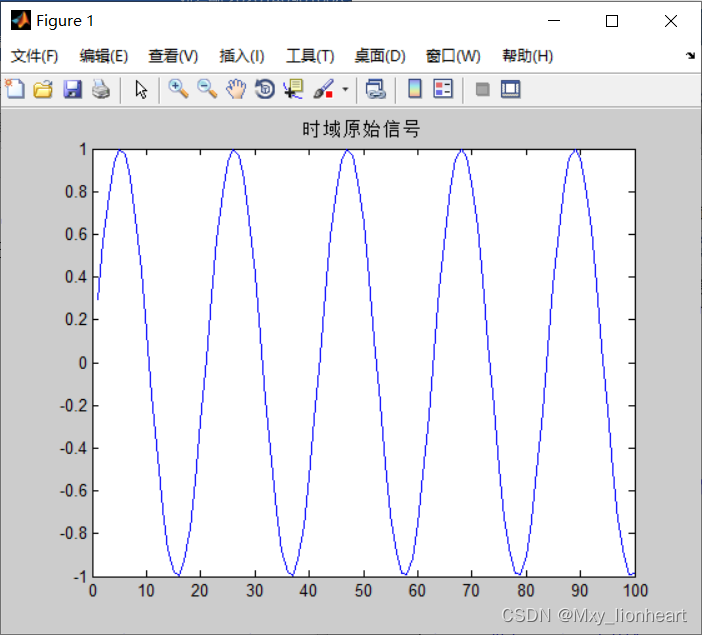Print the figure using the printer icon
Screen dimensions: 702x635
pos(101,89)
